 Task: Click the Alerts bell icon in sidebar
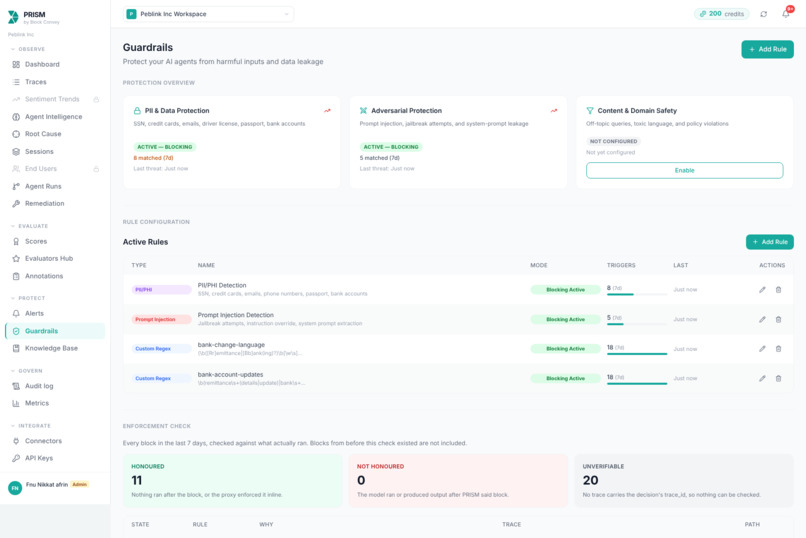(16, 313)
